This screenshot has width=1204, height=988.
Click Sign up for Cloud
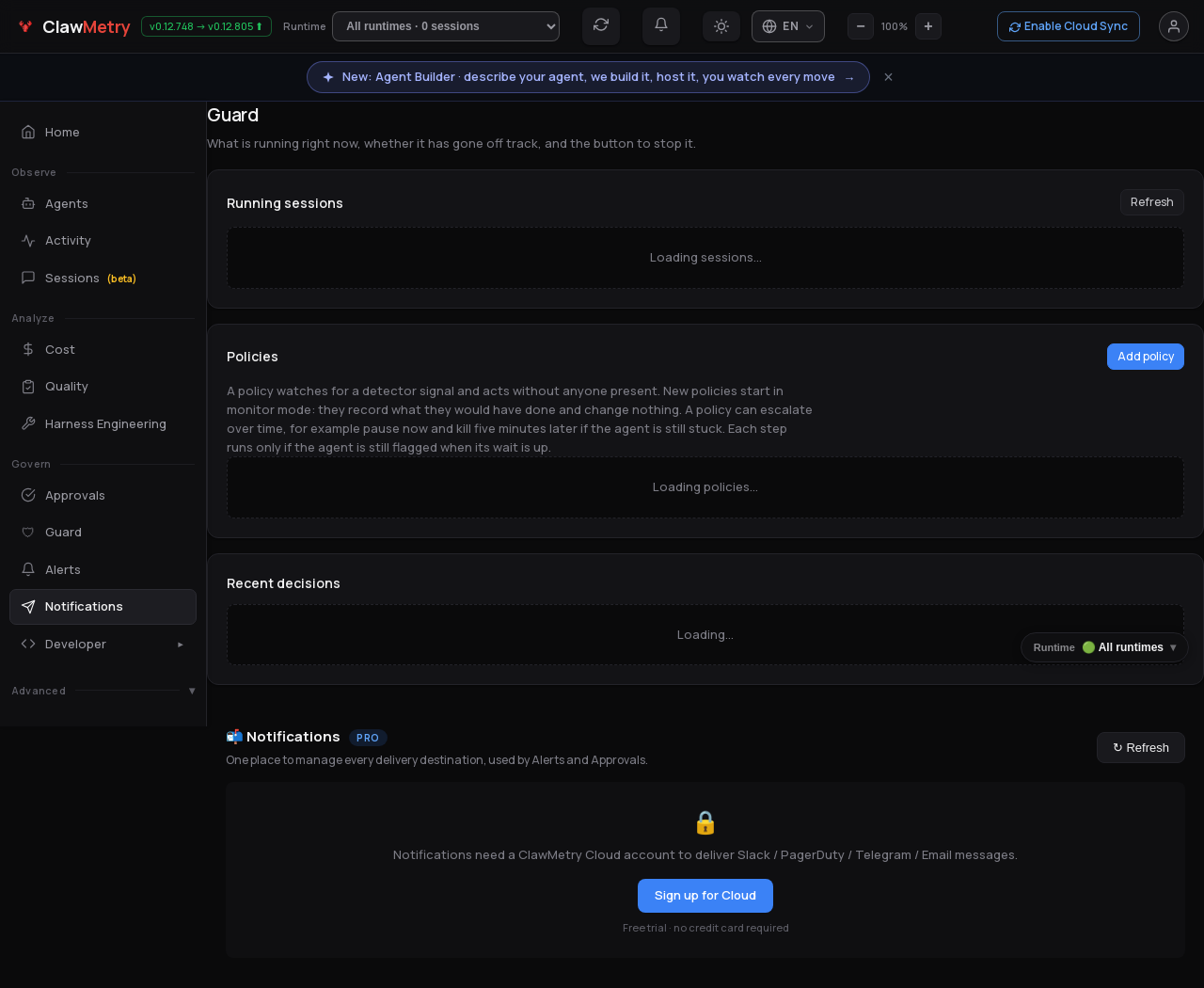705,896
